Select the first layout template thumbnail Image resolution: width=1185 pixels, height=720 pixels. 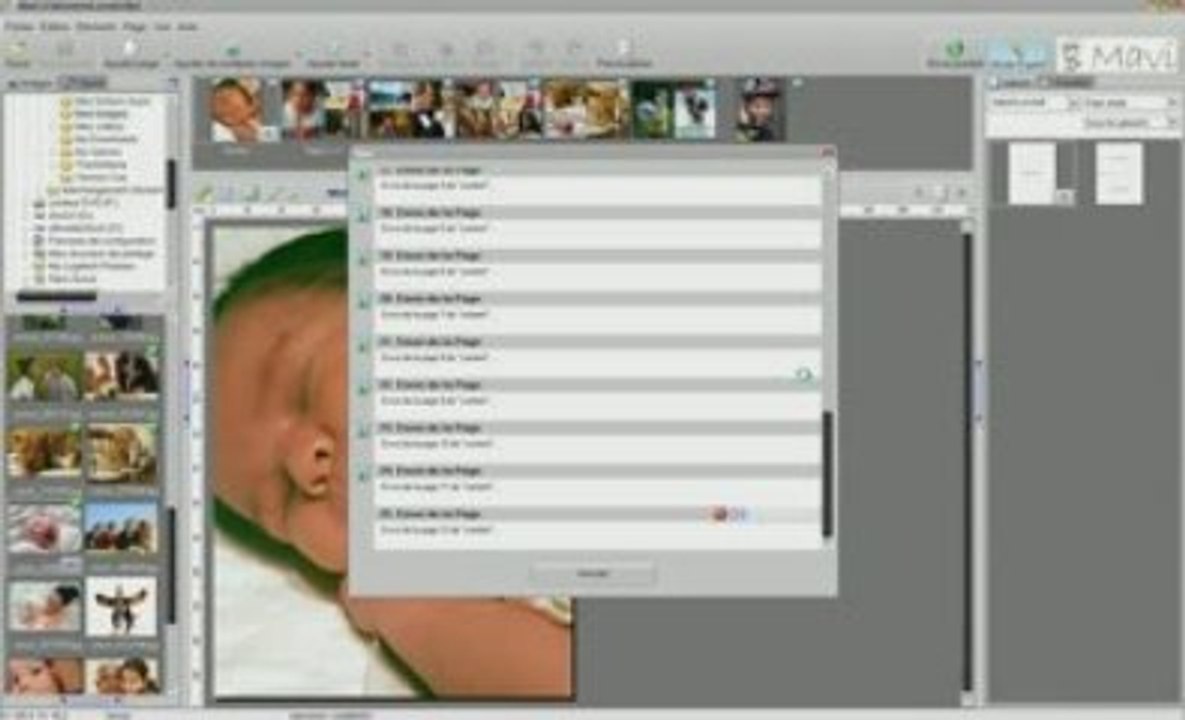click(x=1032, y=174)
